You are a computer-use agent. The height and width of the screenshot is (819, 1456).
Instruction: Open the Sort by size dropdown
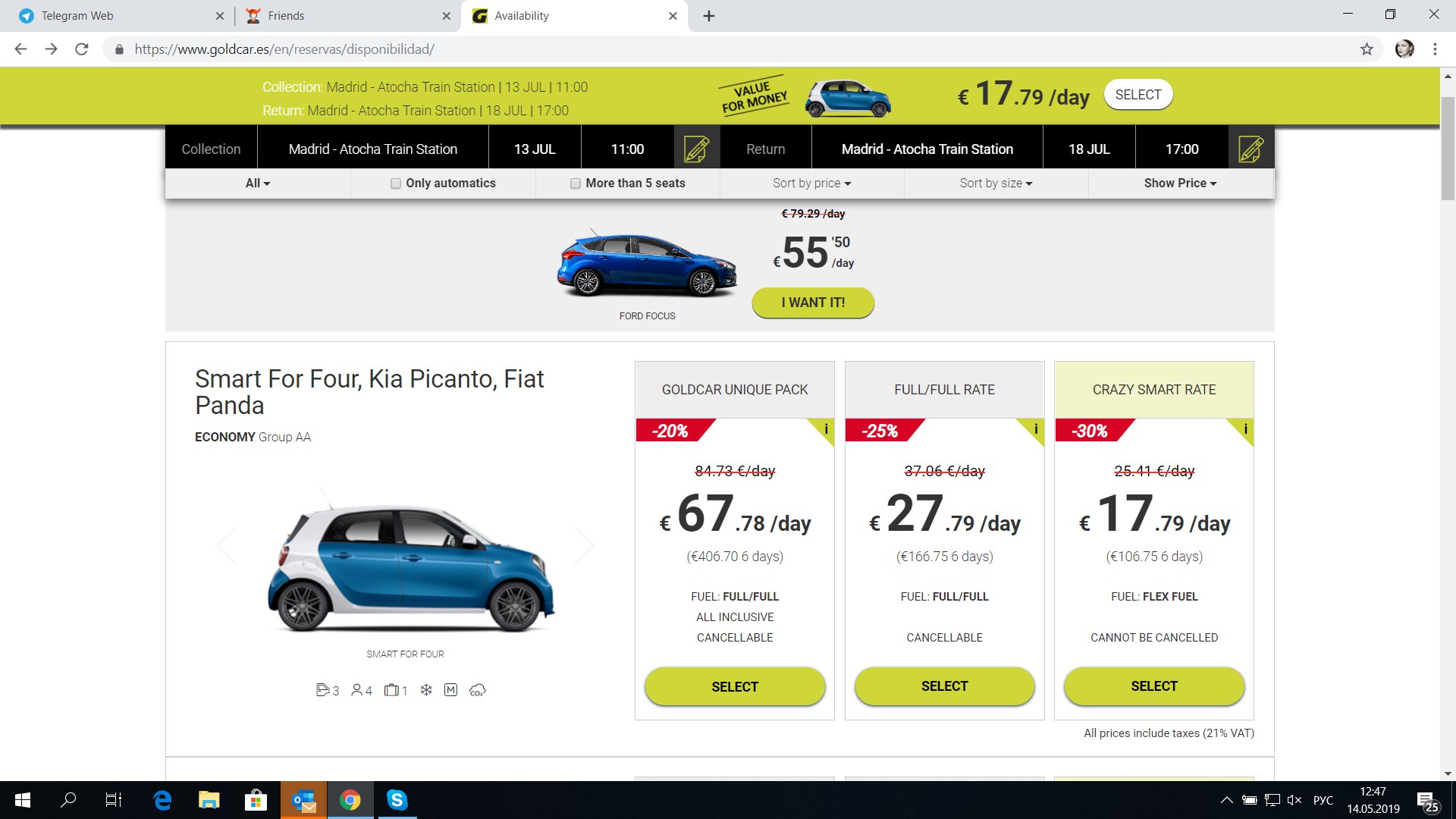pos(996,184)
